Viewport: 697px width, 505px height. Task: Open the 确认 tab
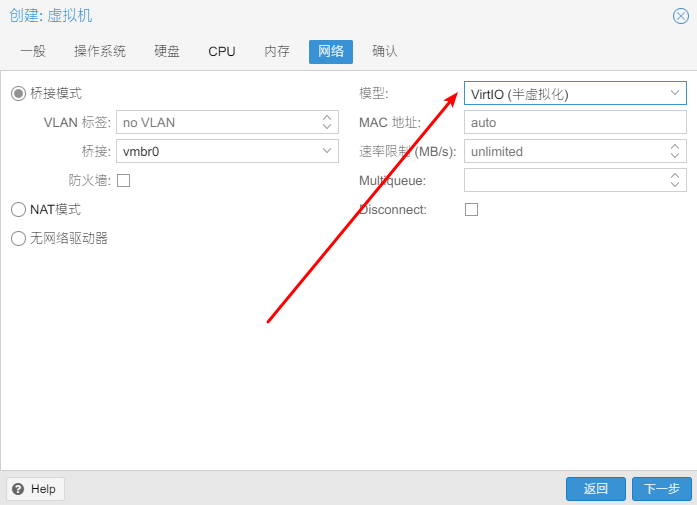click(385, 51)
